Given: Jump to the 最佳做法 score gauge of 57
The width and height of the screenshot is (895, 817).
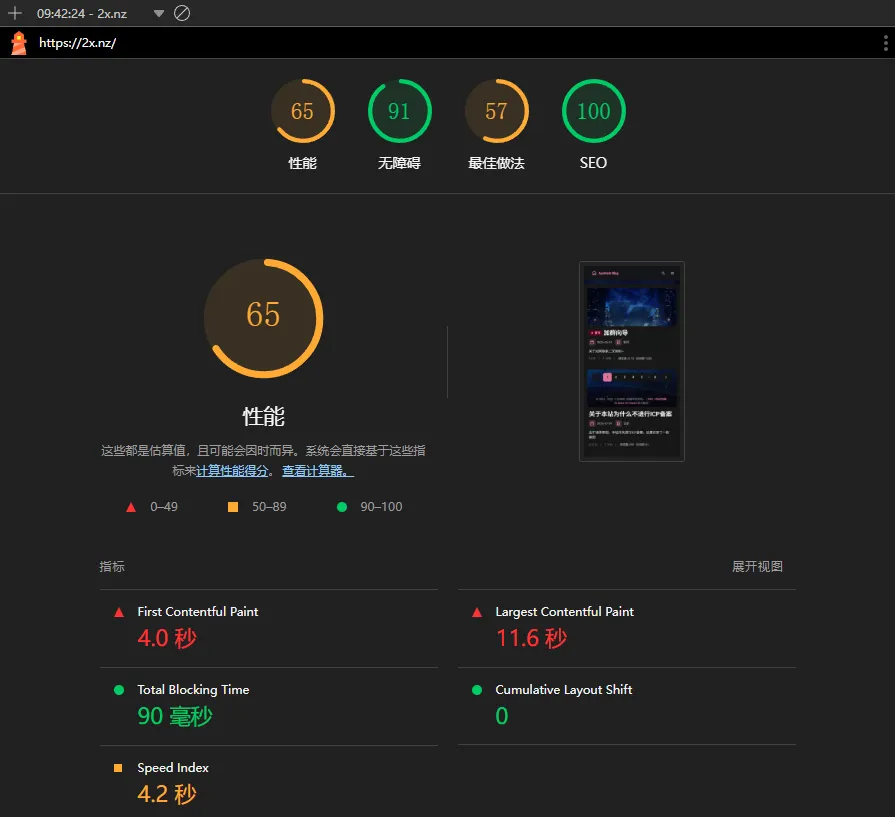Looking at the screenshot, I should [x=496, y=111].
